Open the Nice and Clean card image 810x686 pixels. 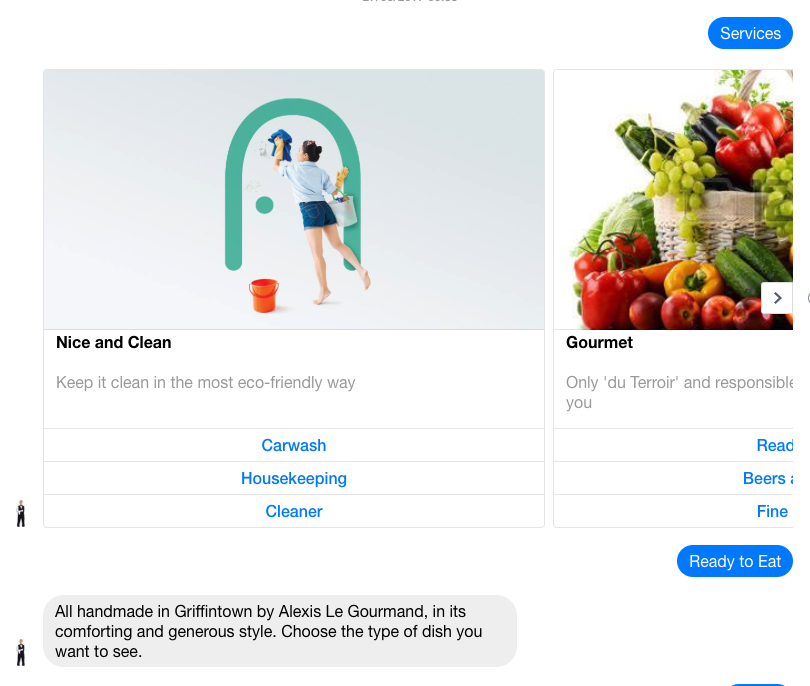pos(294,199)
